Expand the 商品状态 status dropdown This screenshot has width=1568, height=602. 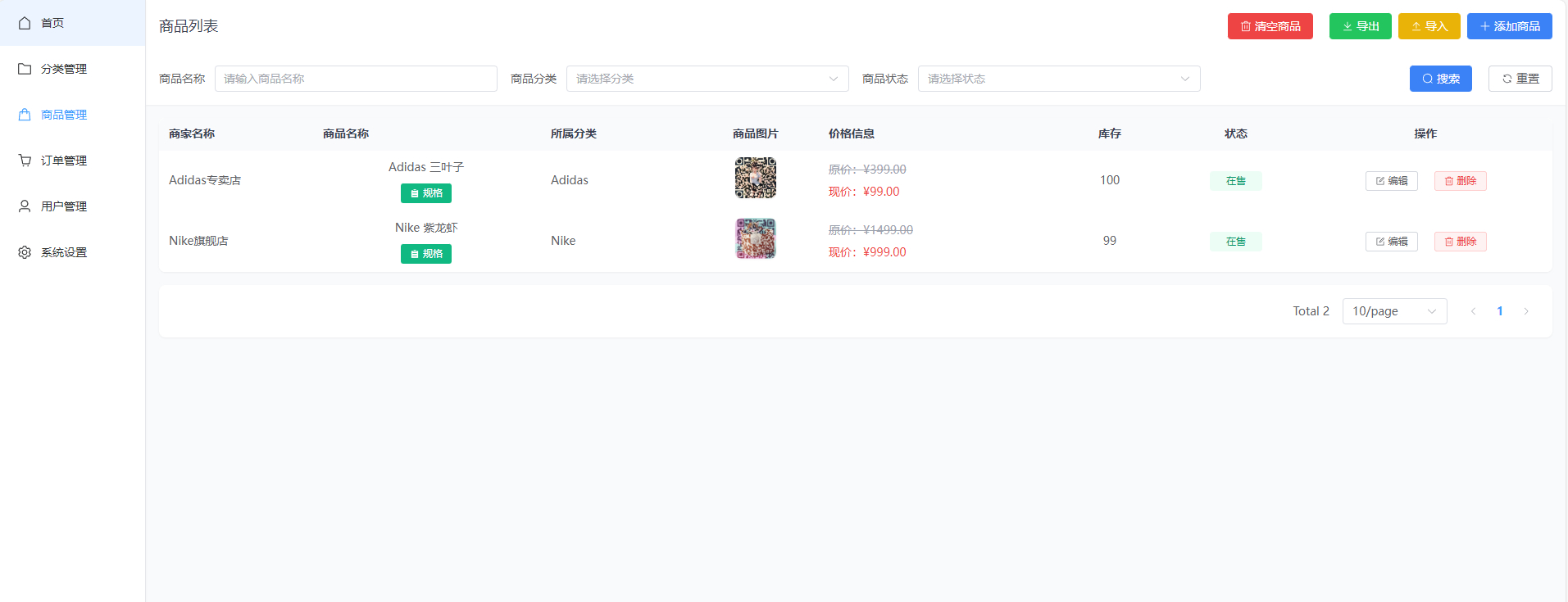tap(1058, 79)
